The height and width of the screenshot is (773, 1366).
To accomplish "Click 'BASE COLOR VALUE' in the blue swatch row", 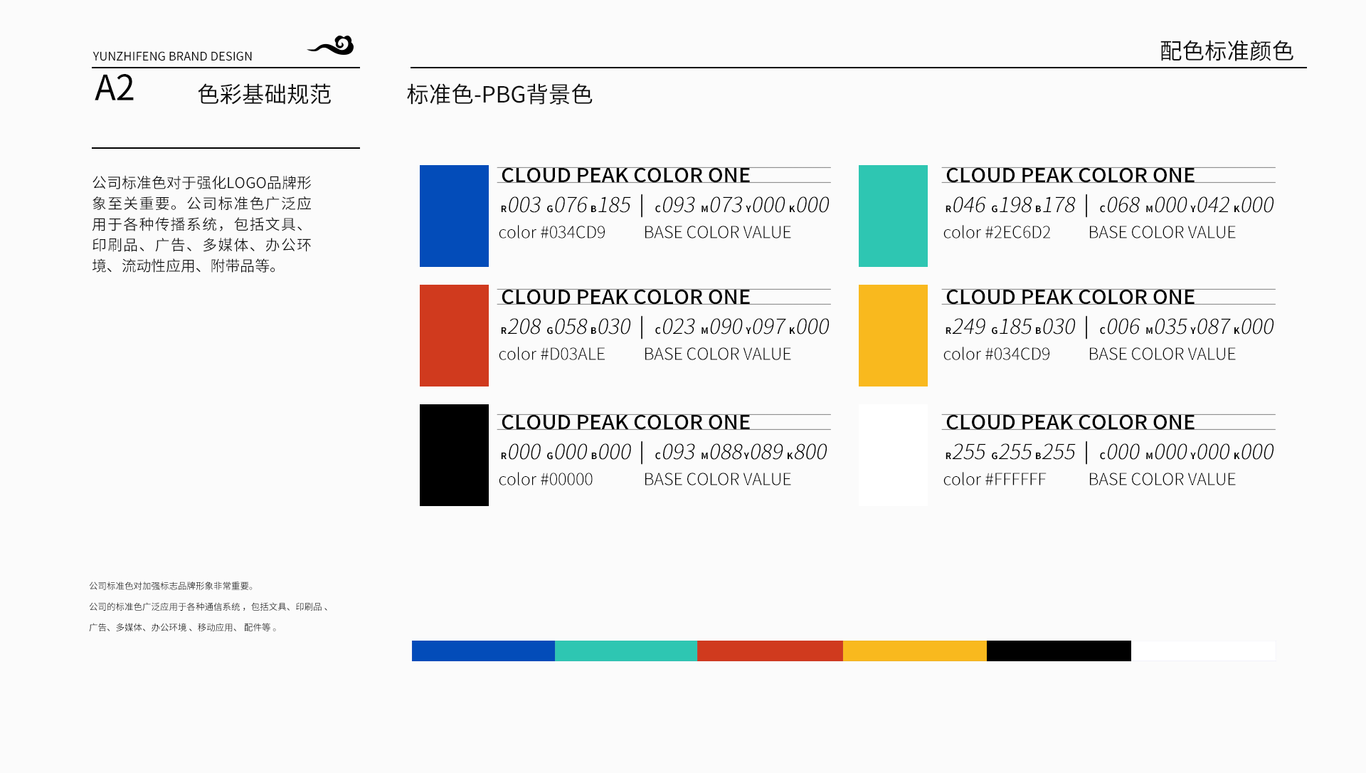I will [x=717, y=233].
